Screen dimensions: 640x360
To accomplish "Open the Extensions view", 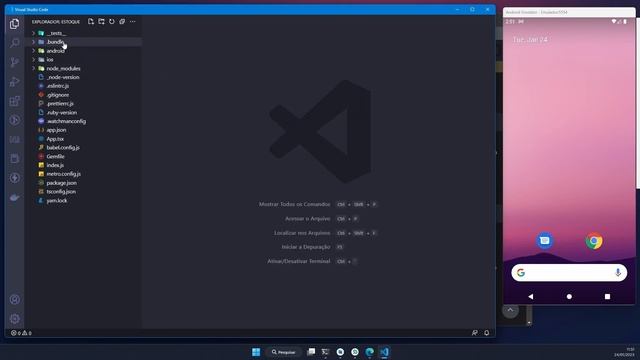I will click(x=15, y=101).
